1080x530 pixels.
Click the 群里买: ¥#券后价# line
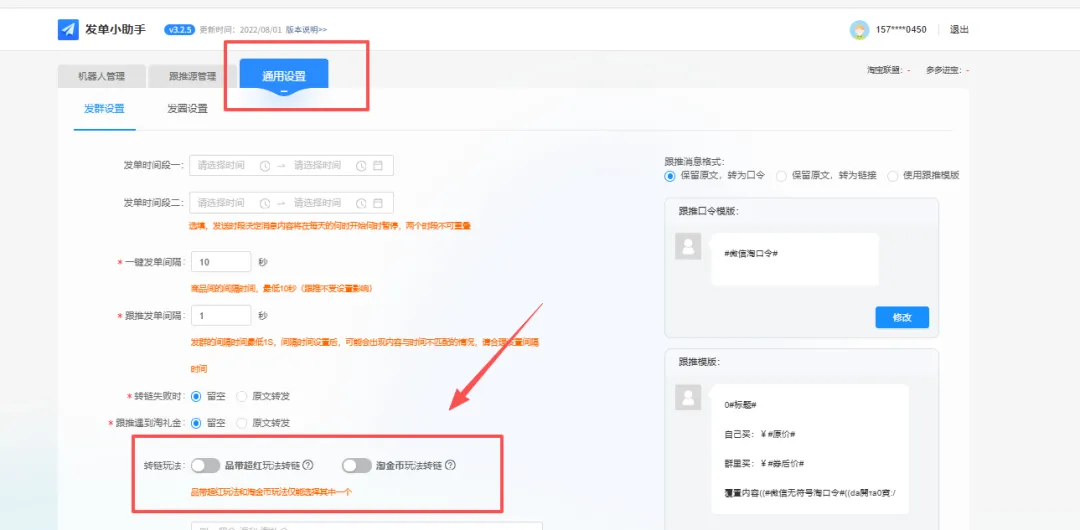[x=765, y=462]
